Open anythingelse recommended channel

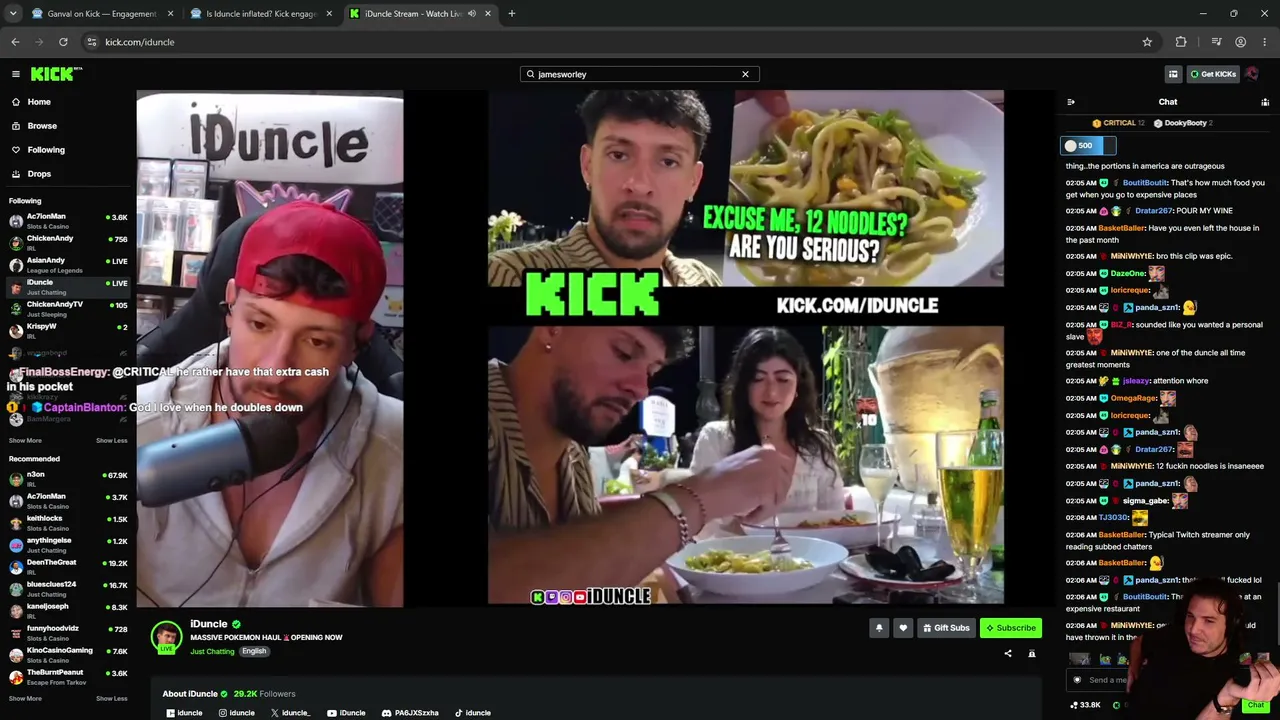68,544
